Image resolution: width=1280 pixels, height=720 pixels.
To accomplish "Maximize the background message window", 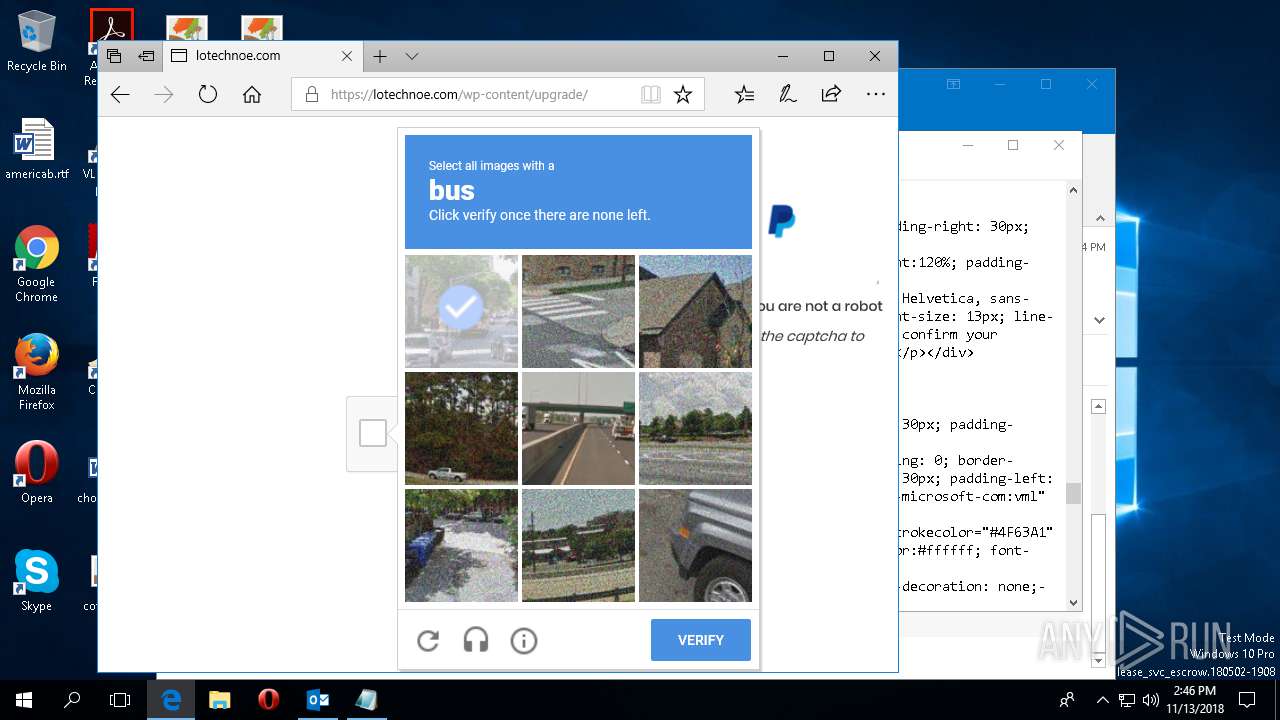I will click(1046, 85).
